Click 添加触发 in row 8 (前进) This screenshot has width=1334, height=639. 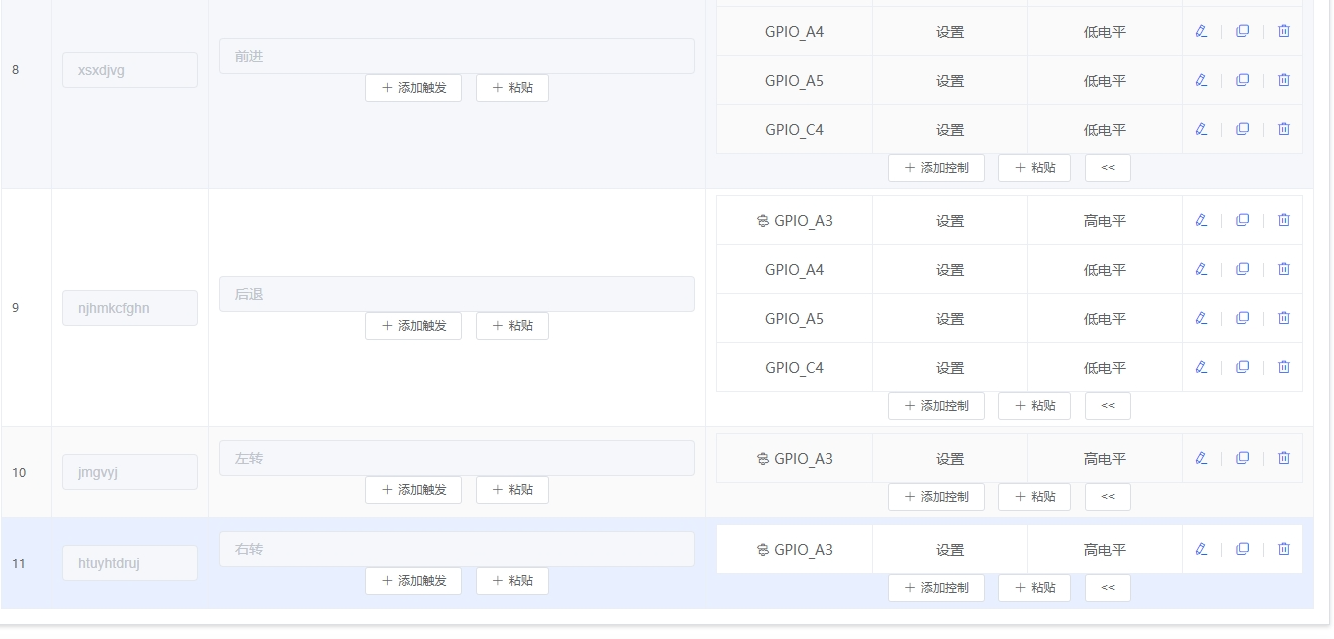pyautogui.click(x=413, y=88)
